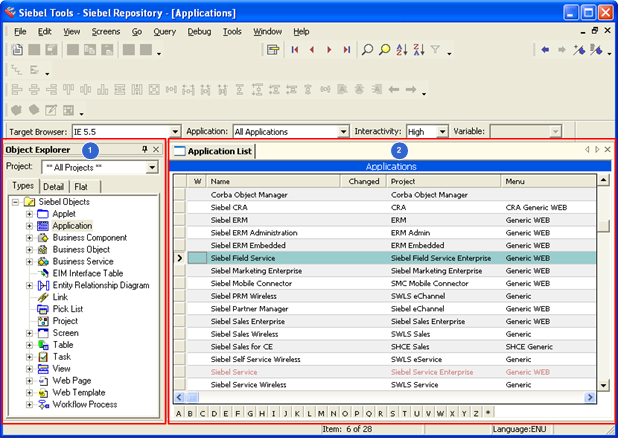Click the magnifier New Query icon
This screenshot has width=618, height=438.
coord(367,49)
